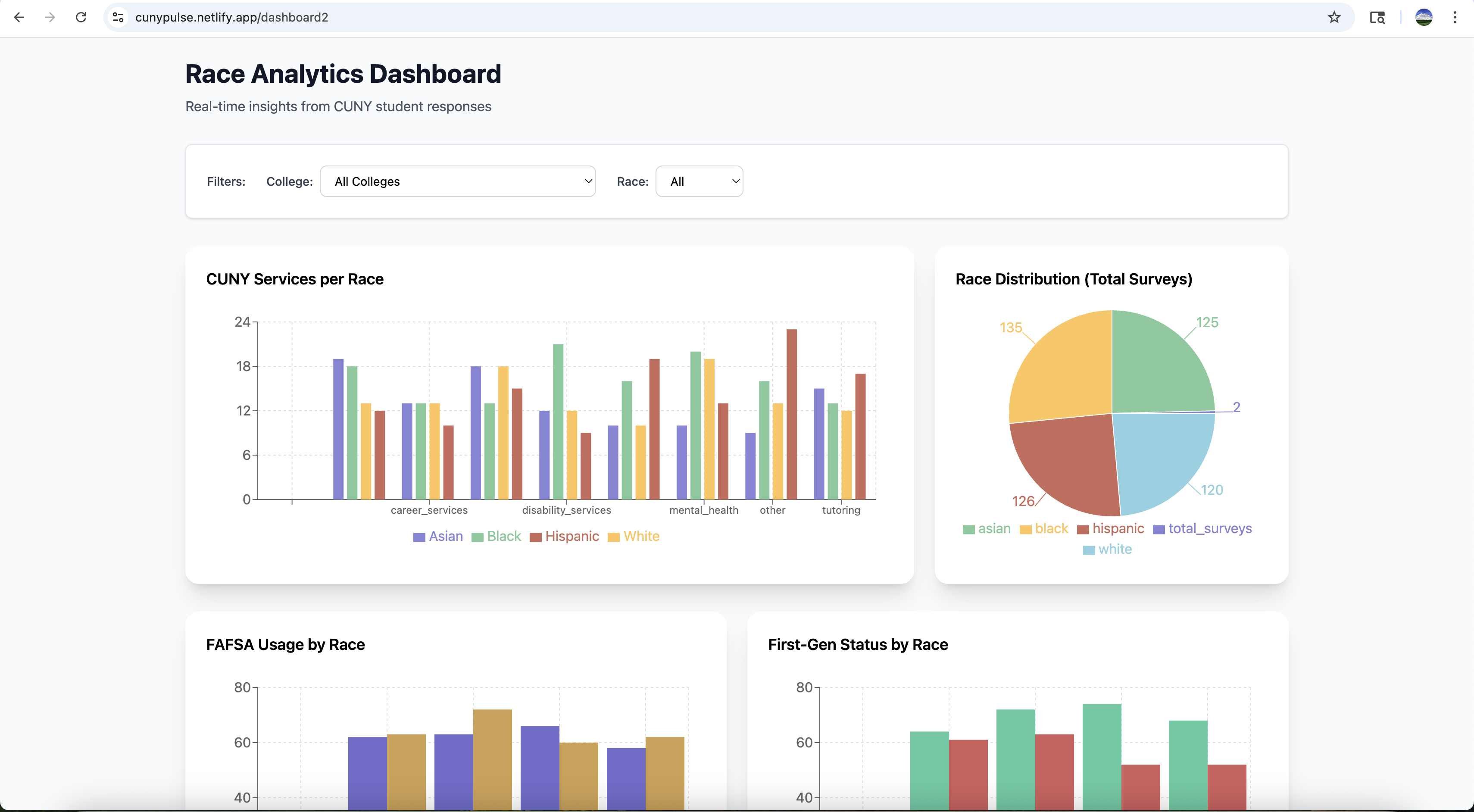The height and width of the screenshot is (812, 1474).
Task: Click the White legend swatch in bar chart
Action: (613, 537)
